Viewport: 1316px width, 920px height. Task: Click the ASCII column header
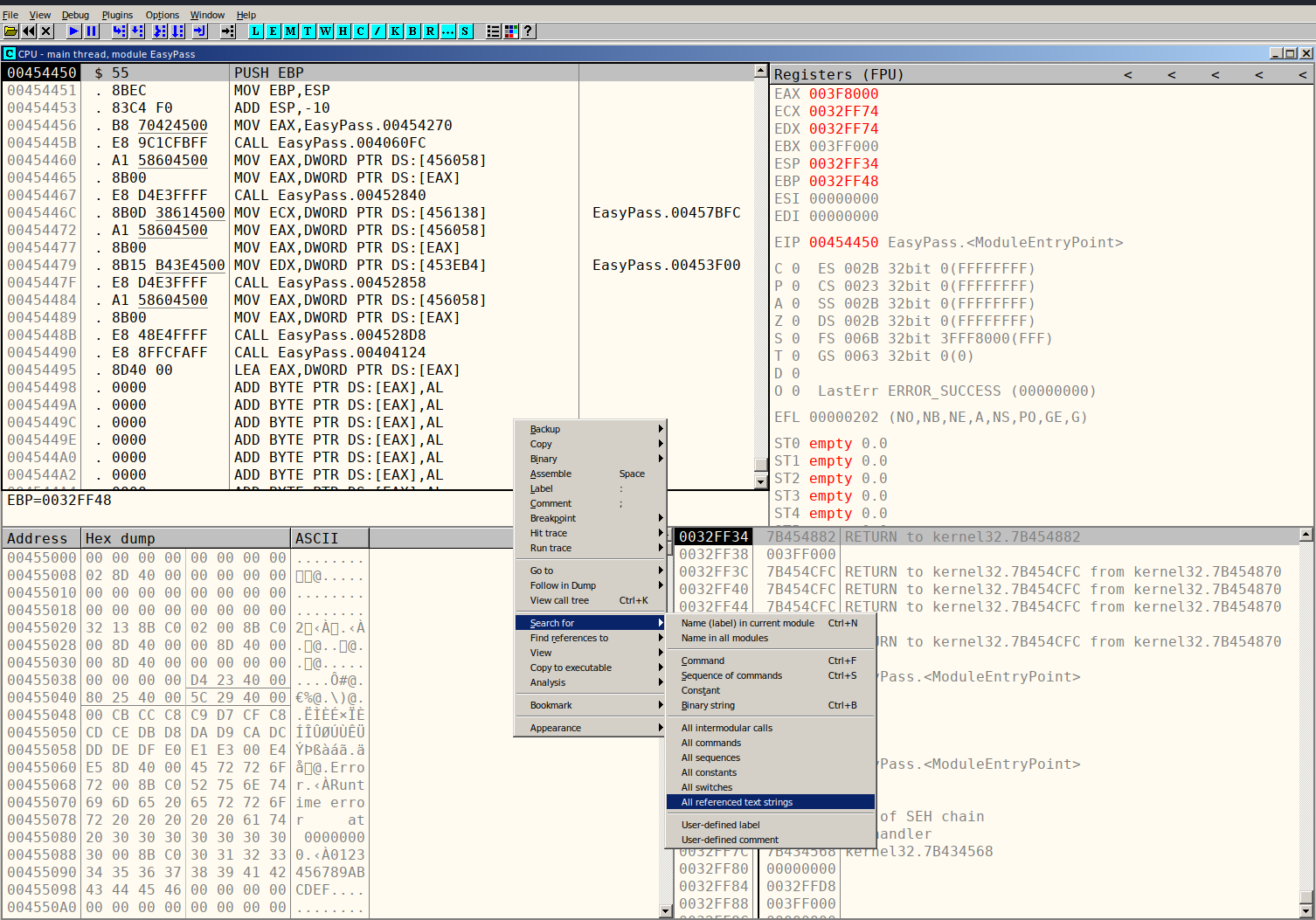(x=329, y=538)
